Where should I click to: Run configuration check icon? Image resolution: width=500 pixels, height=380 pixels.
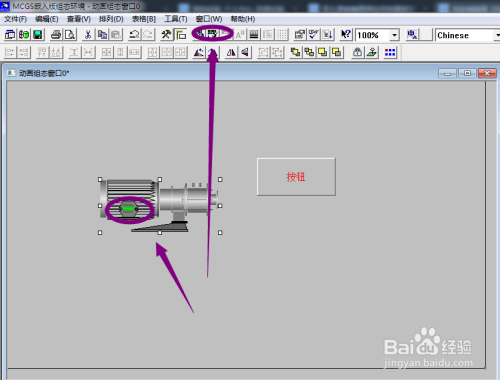coord(314,34)
